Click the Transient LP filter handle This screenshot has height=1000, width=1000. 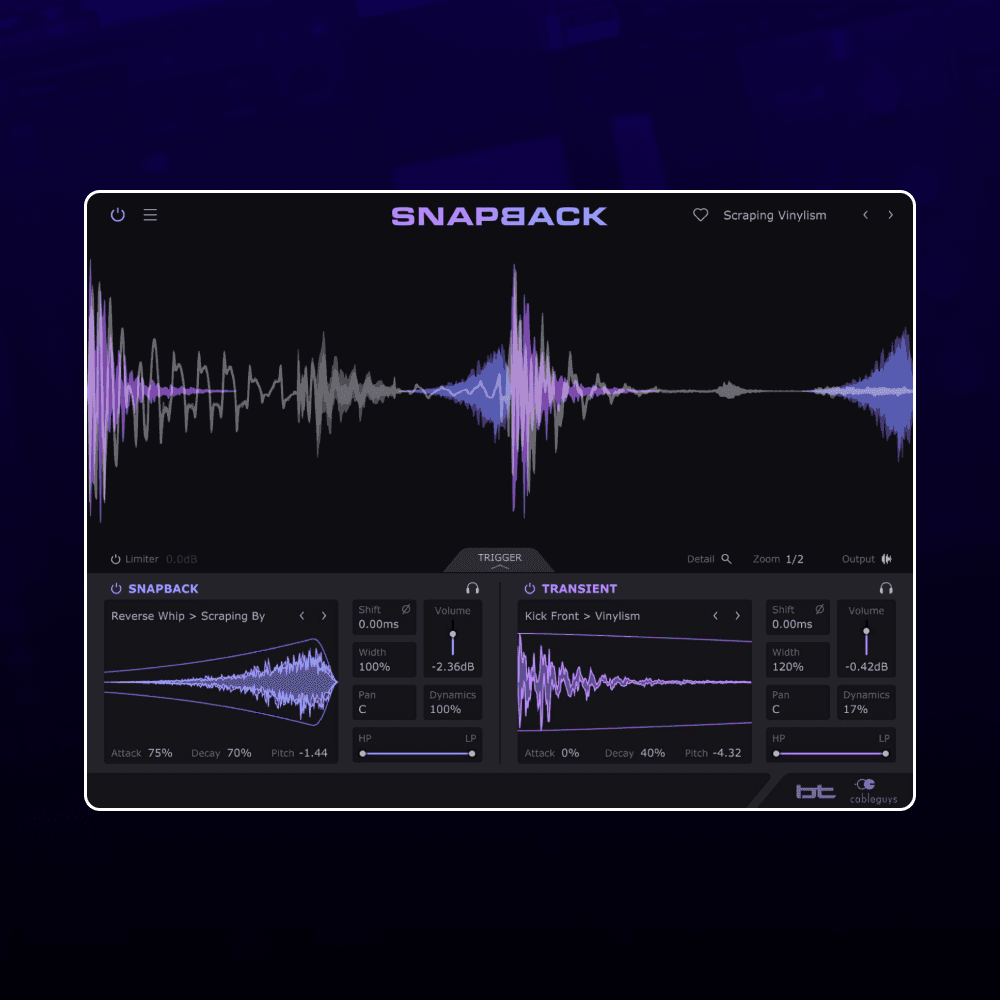tap(886, 754)
